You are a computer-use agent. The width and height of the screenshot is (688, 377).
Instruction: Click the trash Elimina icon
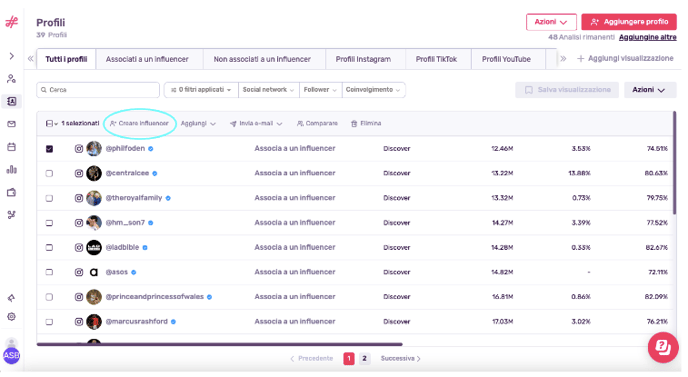pos(354,124)
